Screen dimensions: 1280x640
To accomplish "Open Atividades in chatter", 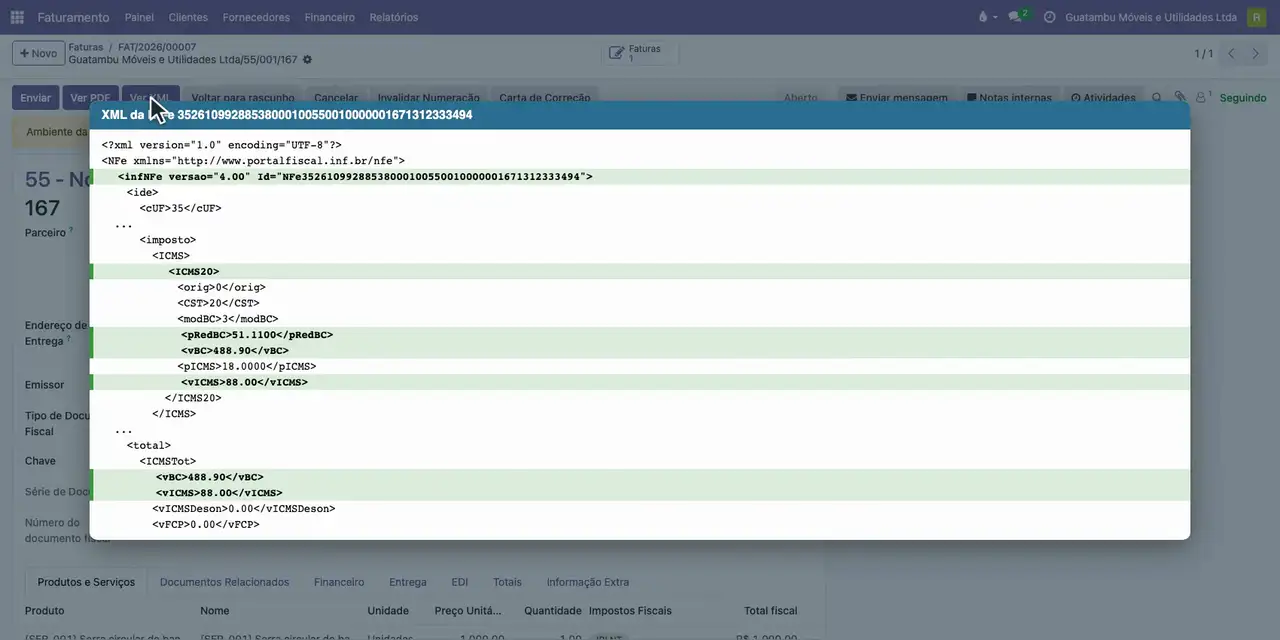I will pyautogui.click(x=1103, y=98).
